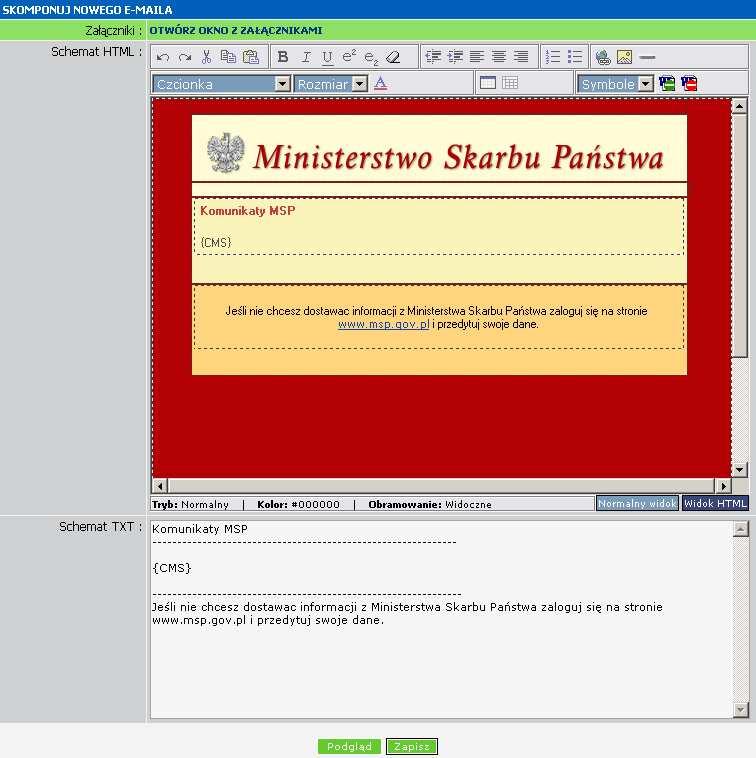Redo the last undone edit

pos(185,57)
